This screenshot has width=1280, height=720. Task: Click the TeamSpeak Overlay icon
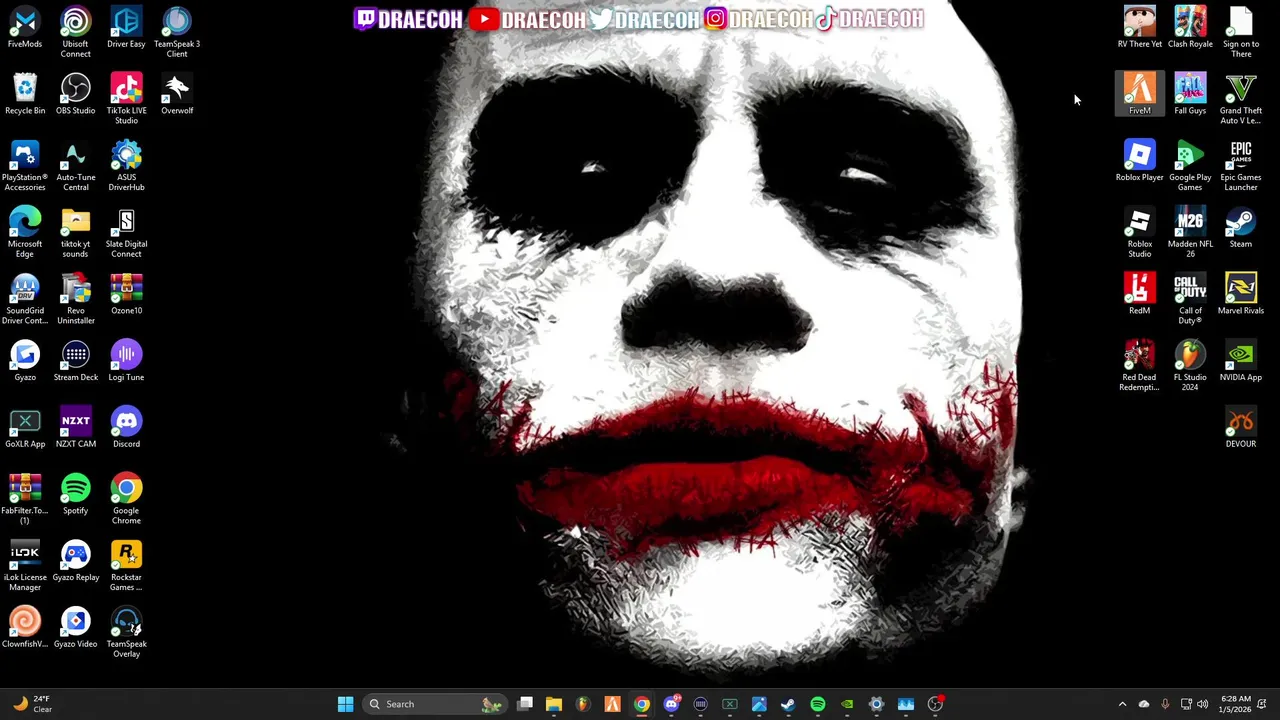(x=126, y=632)
